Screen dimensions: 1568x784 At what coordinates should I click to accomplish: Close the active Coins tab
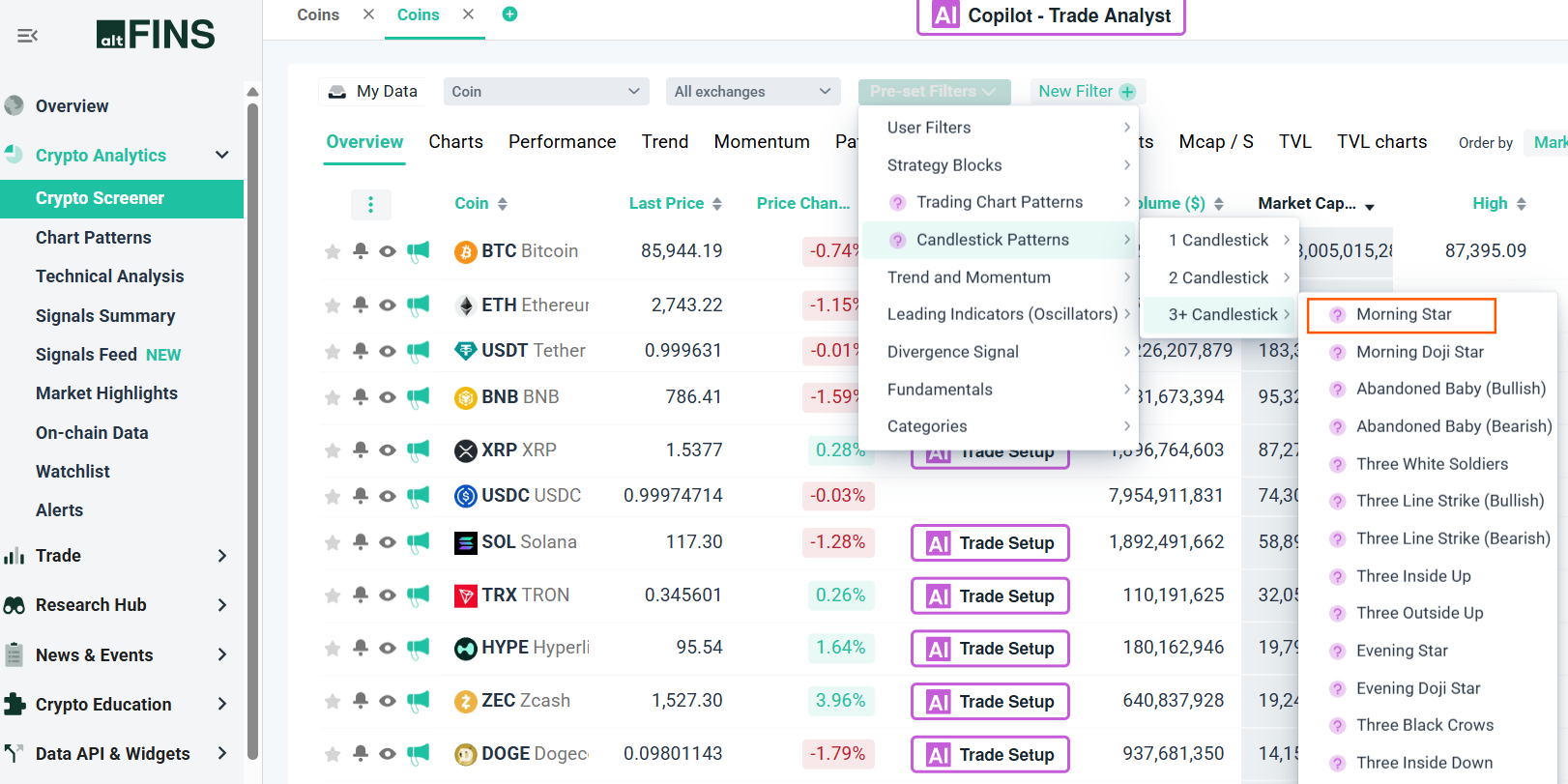tap(468, 15)
